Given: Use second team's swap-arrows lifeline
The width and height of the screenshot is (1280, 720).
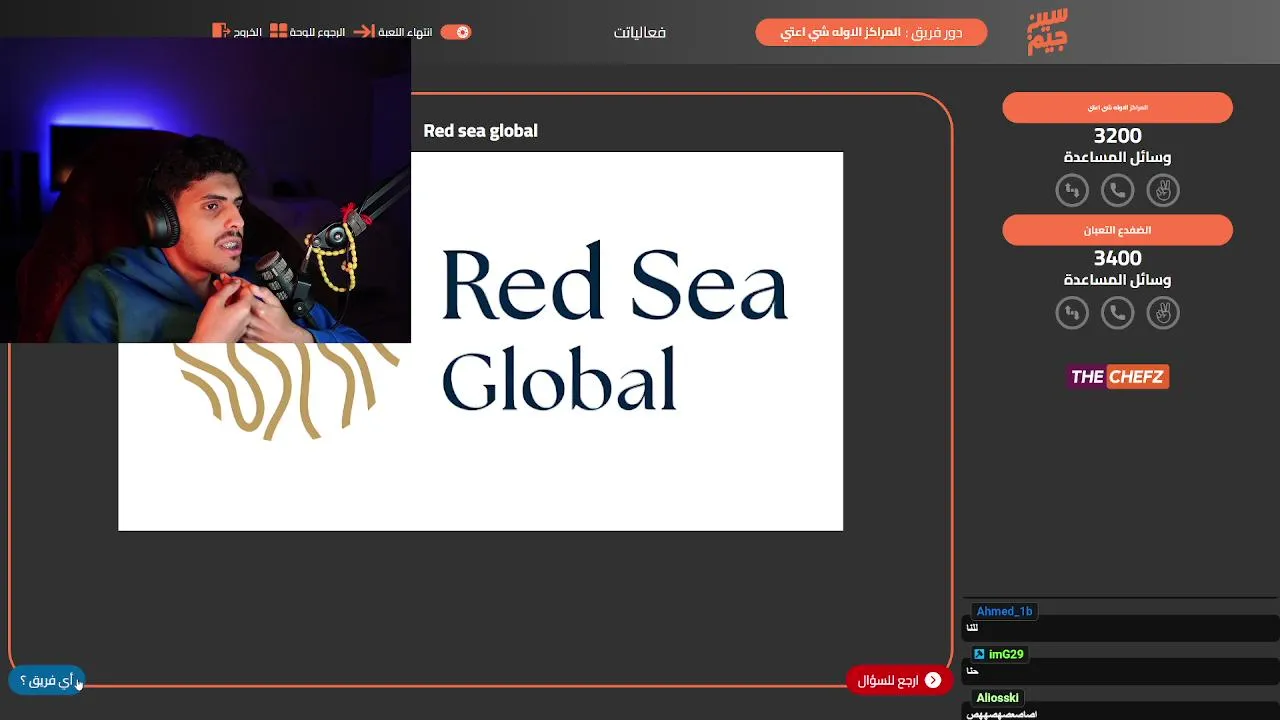Looking at the screenshot, I should (x=1072, y=313).
